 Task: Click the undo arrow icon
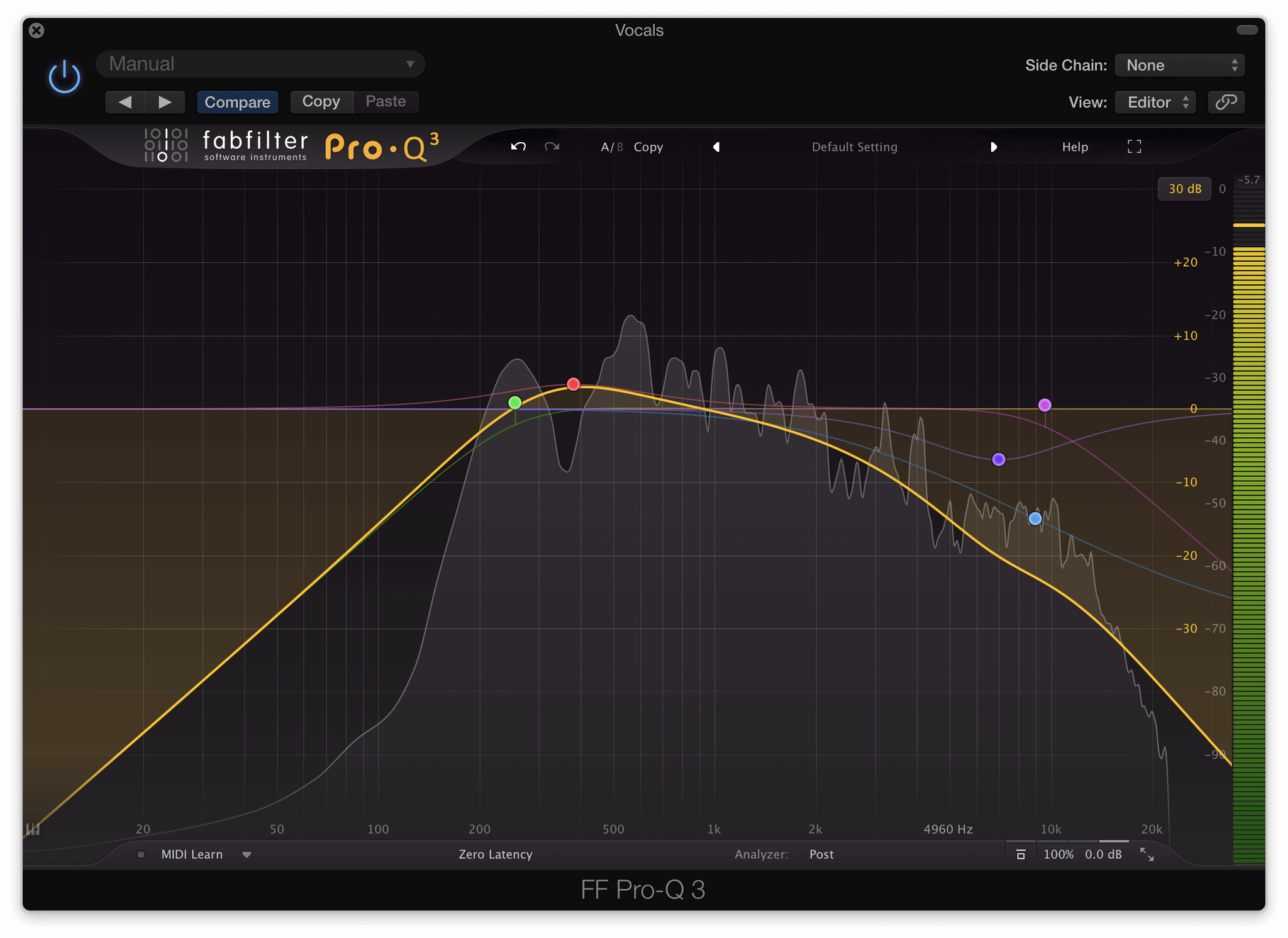518,147
